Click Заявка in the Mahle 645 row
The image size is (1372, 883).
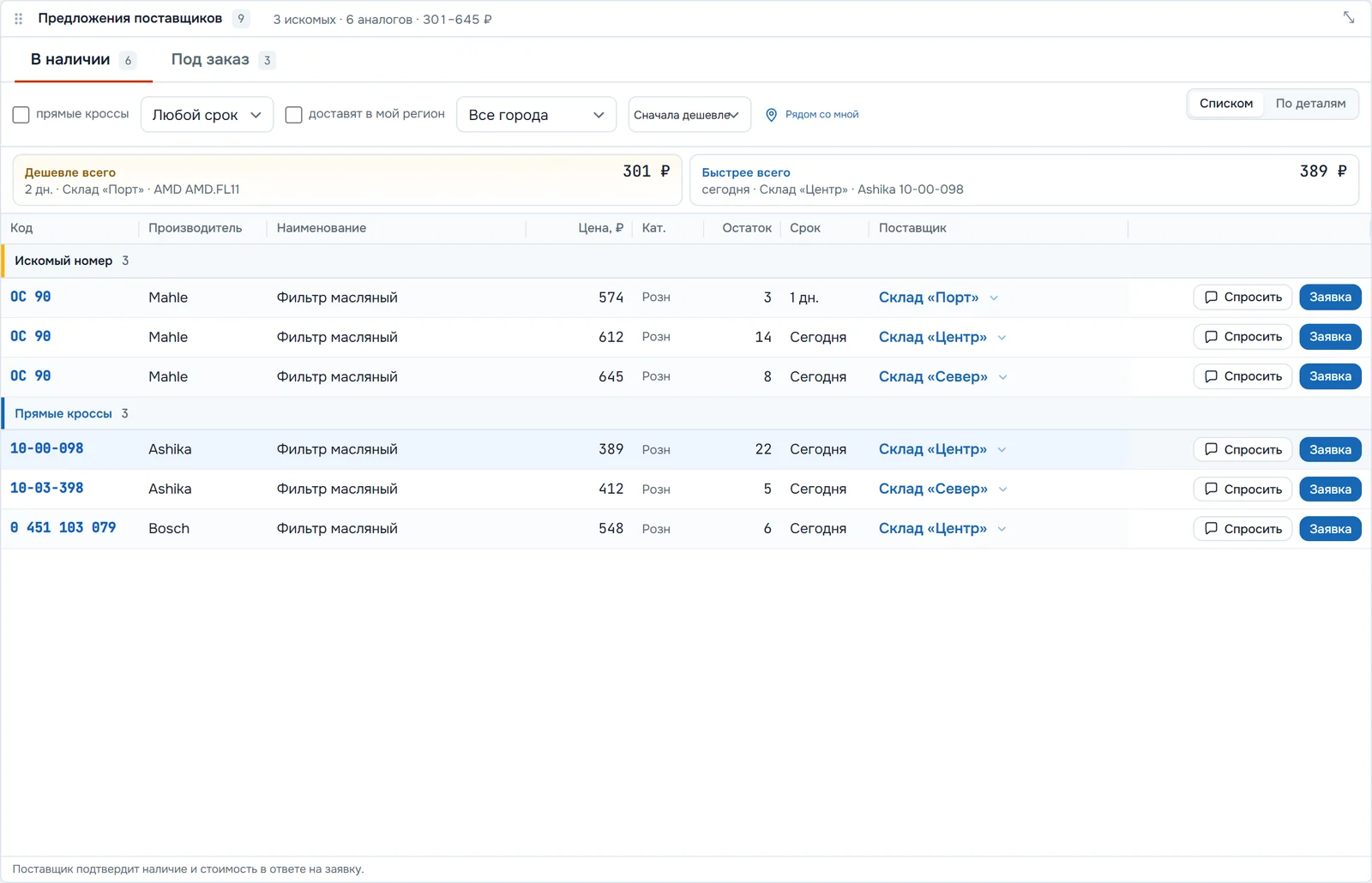pos(1330,376)
